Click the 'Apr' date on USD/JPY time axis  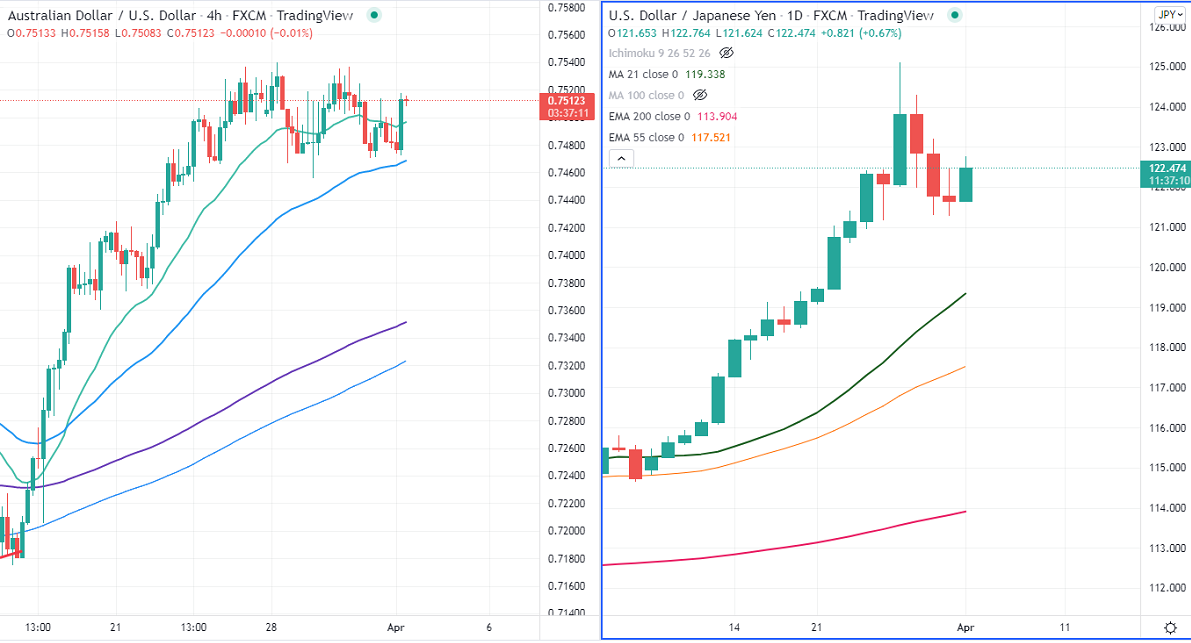(x=965, y=627)
